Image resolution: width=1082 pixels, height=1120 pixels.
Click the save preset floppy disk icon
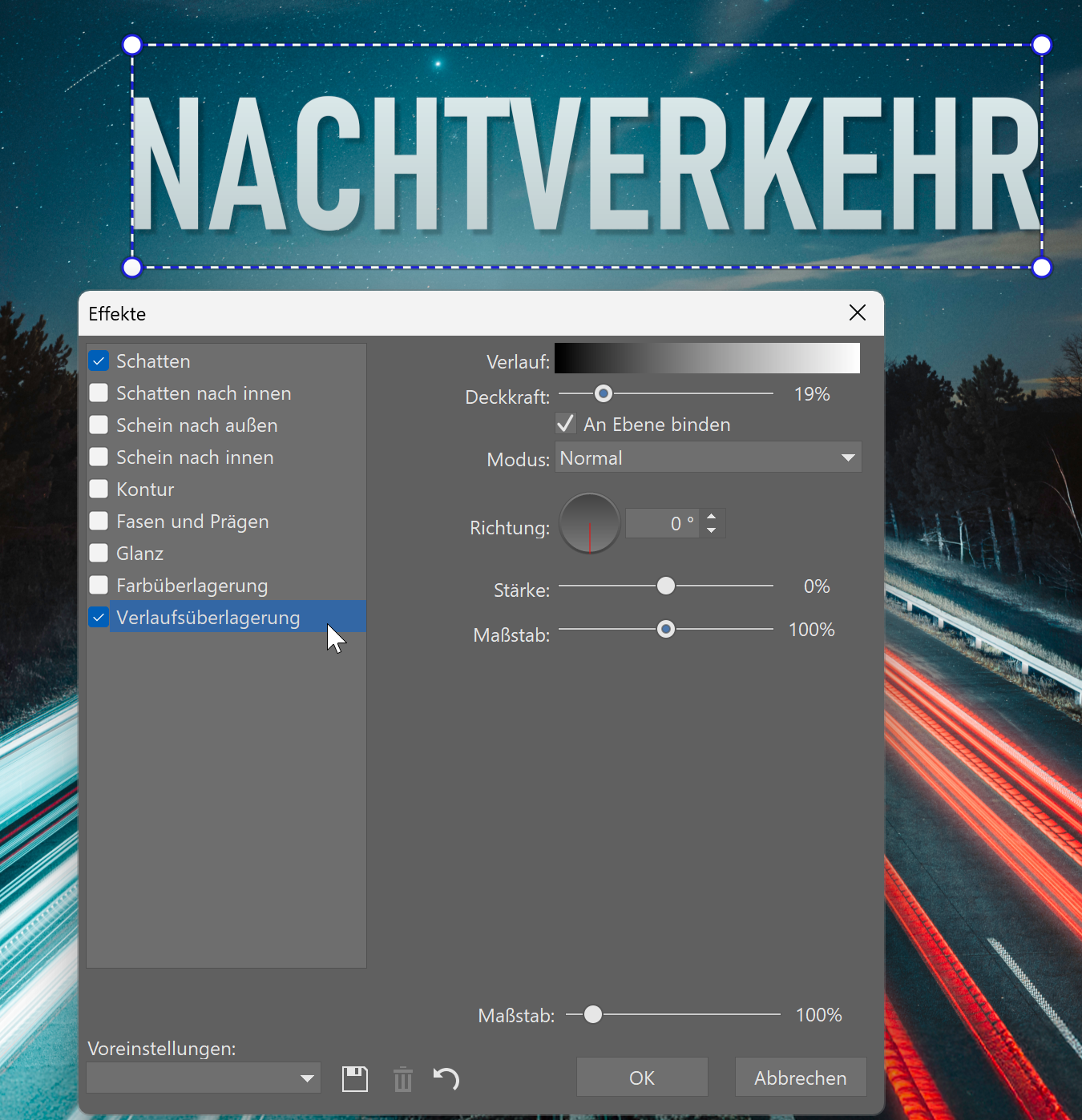[354, 1079]
